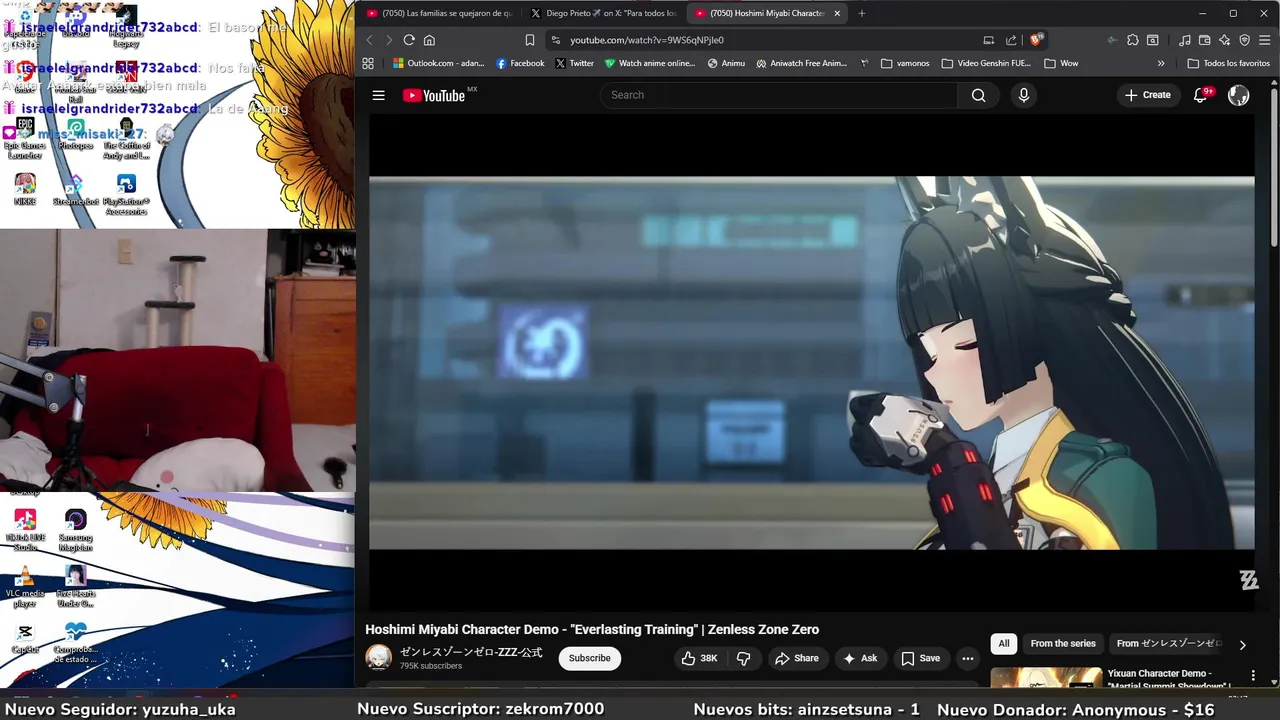Image resolution: width=1280 pixels, height=720 pixels.
Task: Expand hidden bookmarks with the chevron
Action: click(1161, 63)
